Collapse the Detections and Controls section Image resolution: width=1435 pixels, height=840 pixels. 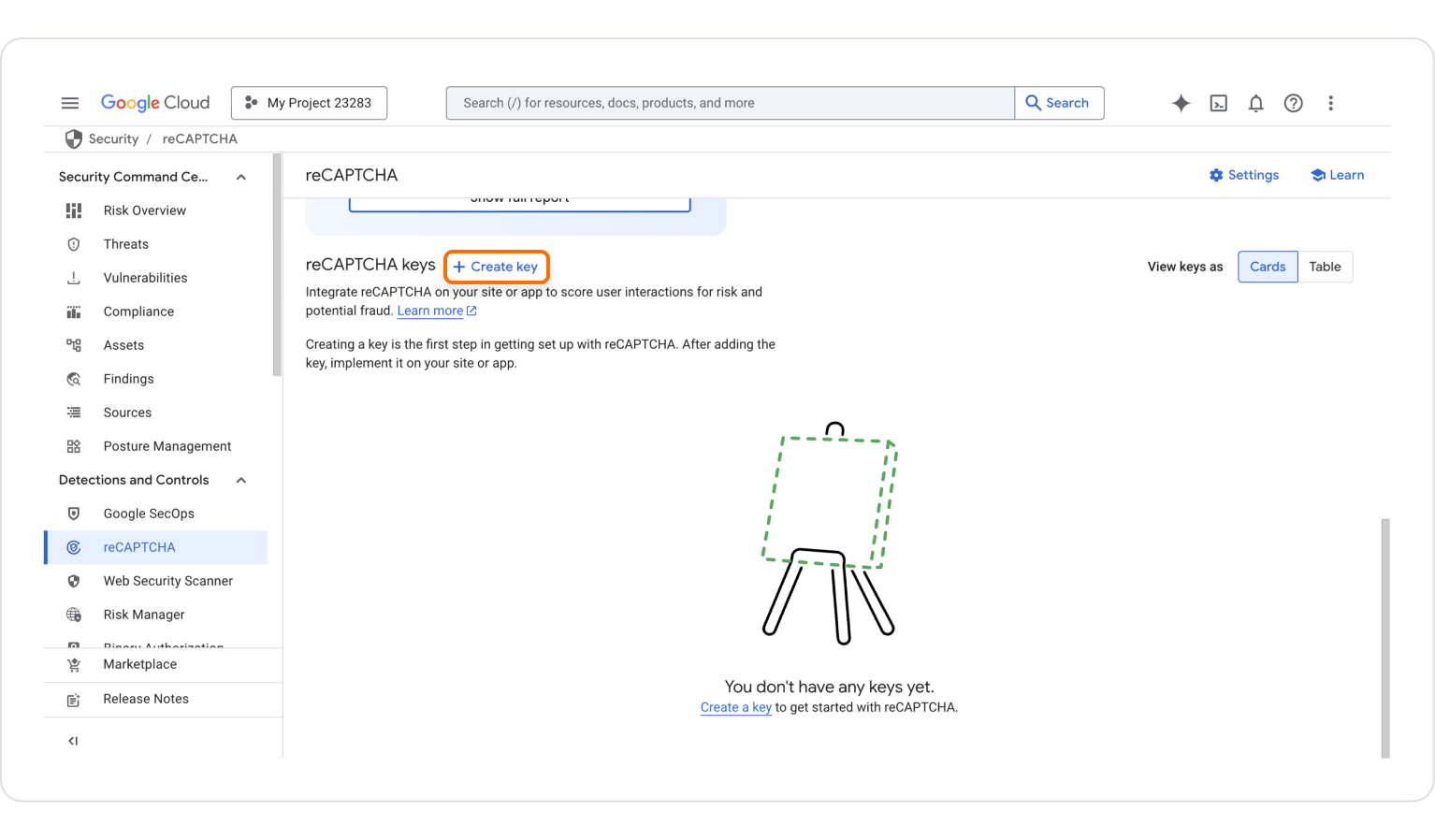[x=241, y=480]
